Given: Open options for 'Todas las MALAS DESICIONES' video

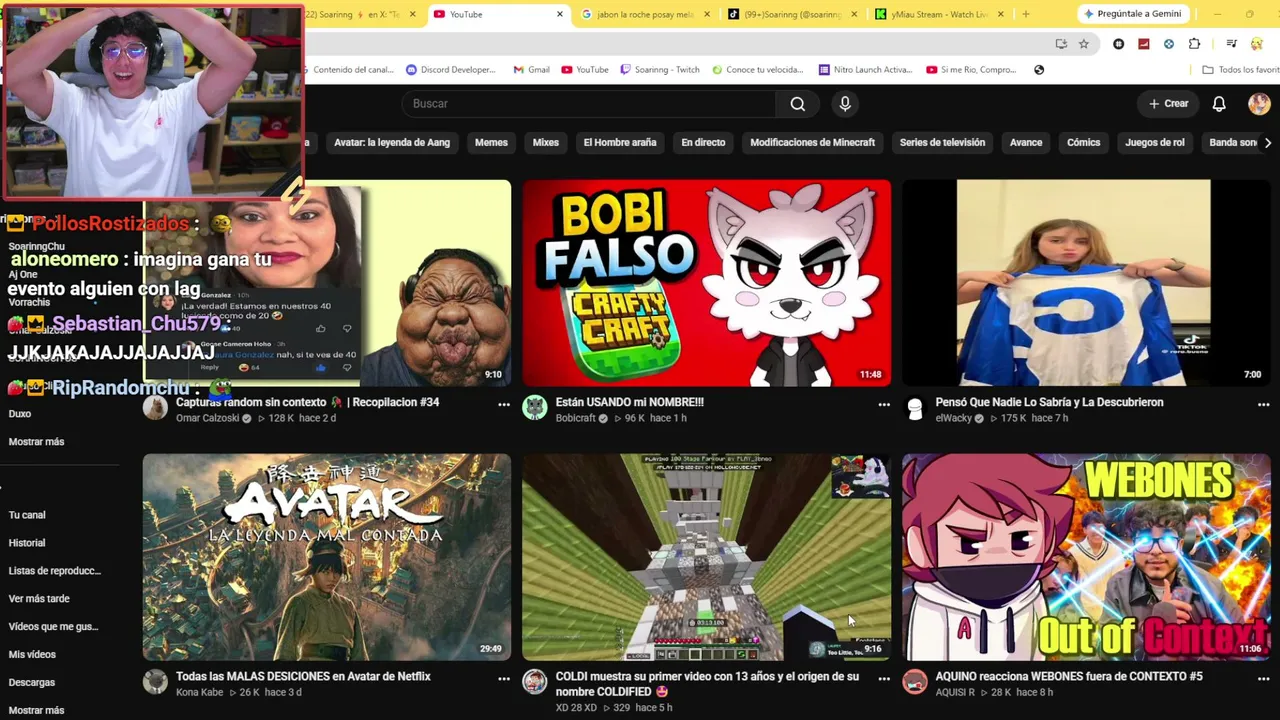Looking at the screenshot, I should 504,679.
